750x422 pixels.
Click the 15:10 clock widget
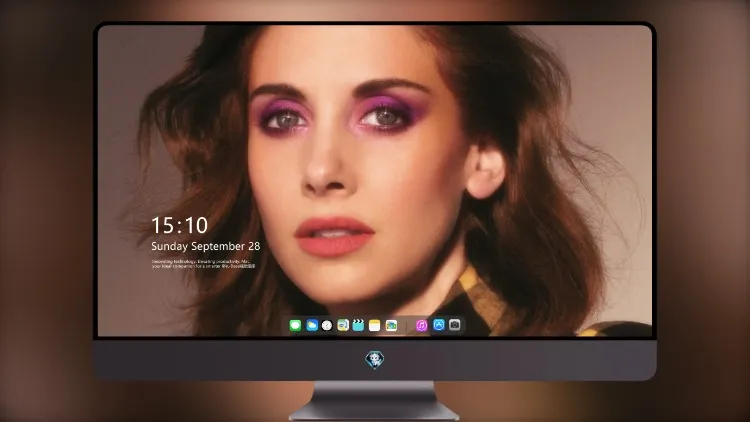(x=179, y=225)
